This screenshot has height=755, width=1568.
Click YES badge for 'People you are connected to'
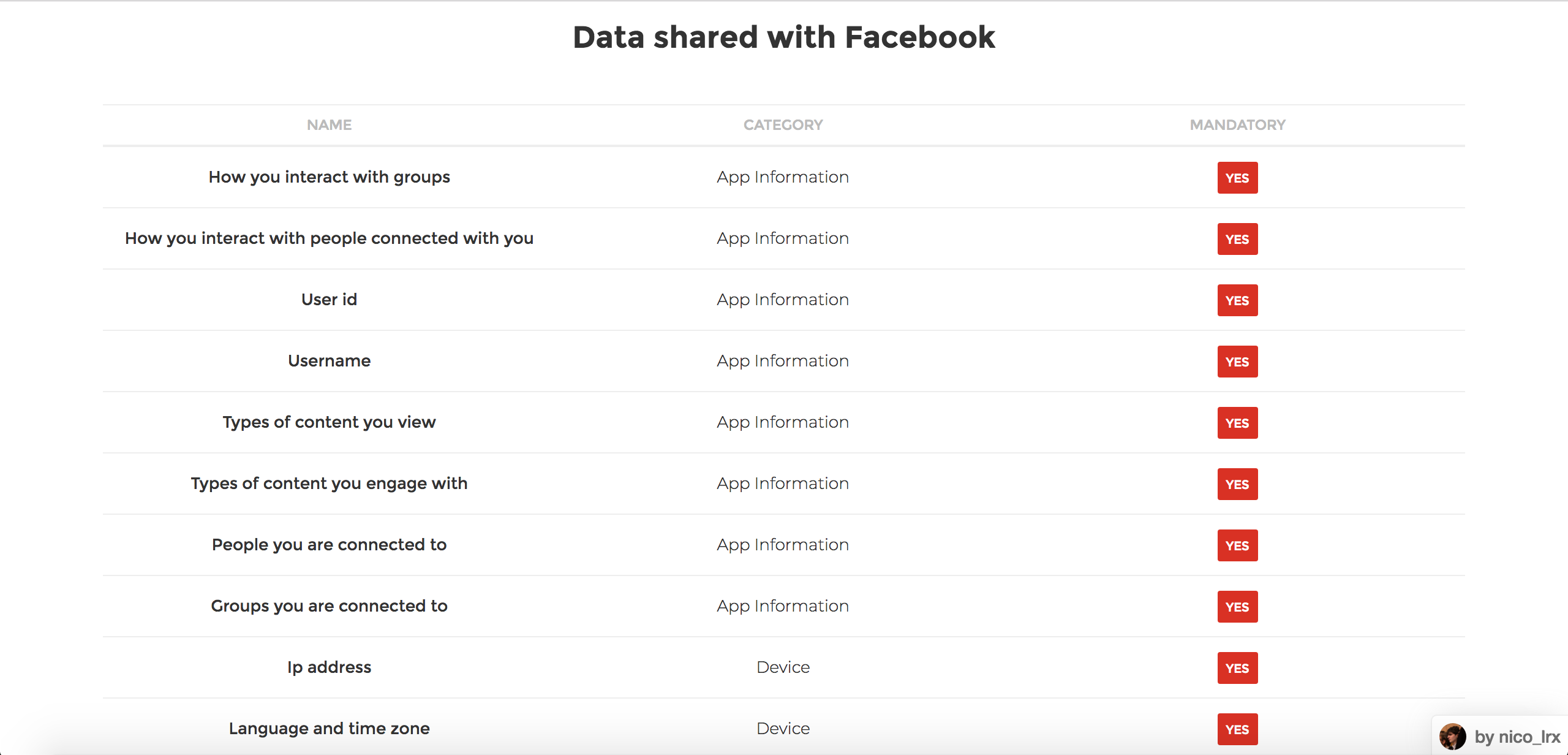pos(1237,545)
